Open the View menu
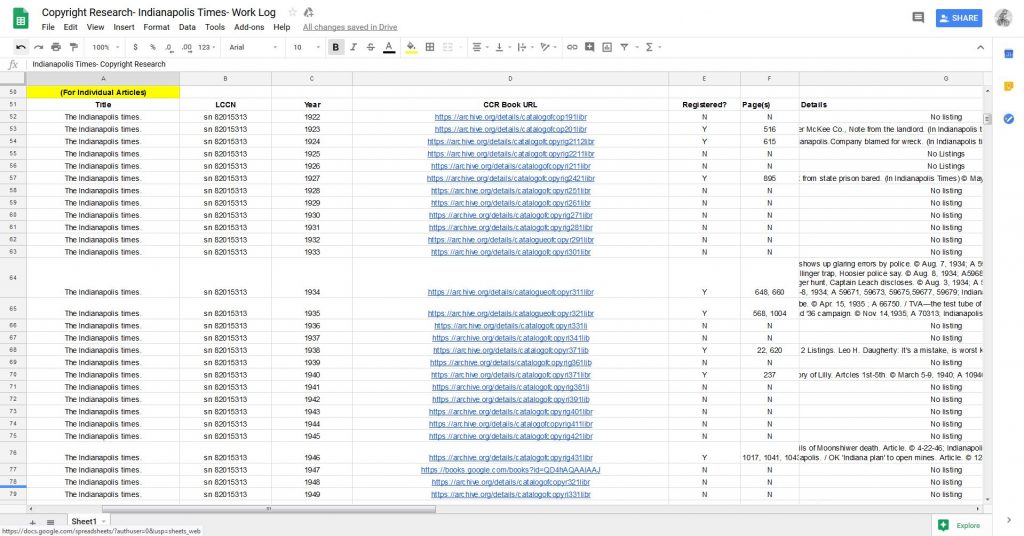The width and height of the screenshot is (1024, 536). tap(95, 27)
